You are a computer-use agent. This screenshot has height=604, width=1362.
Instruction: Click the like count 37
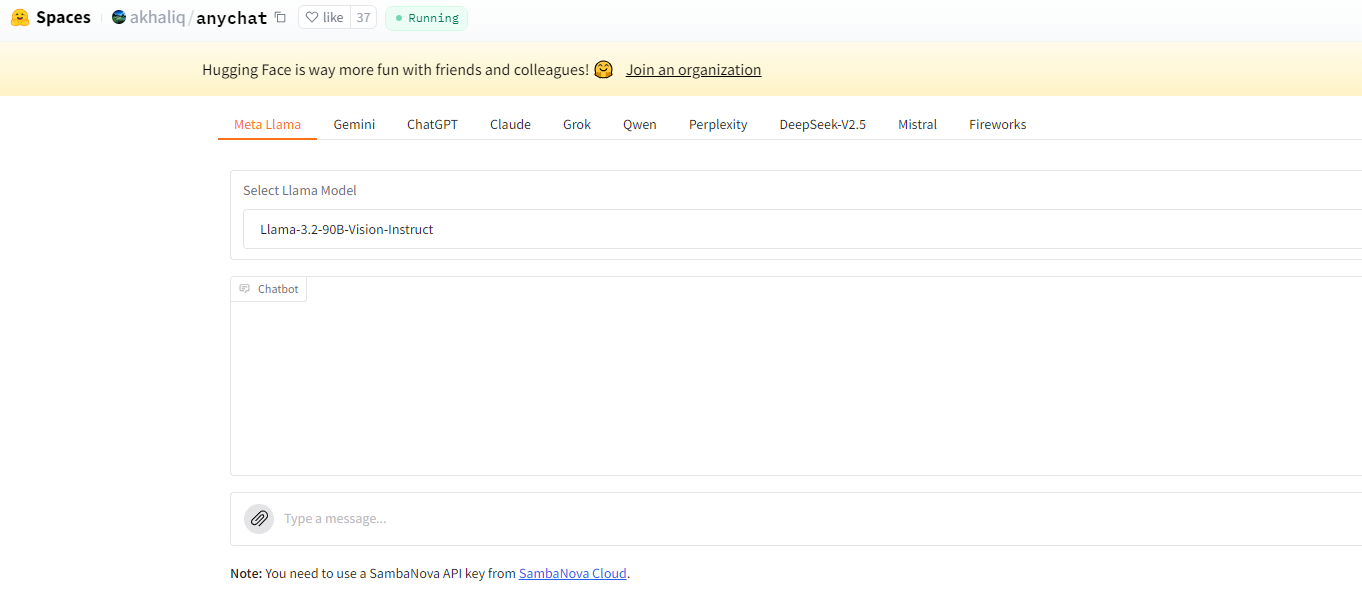pos(363,17)
